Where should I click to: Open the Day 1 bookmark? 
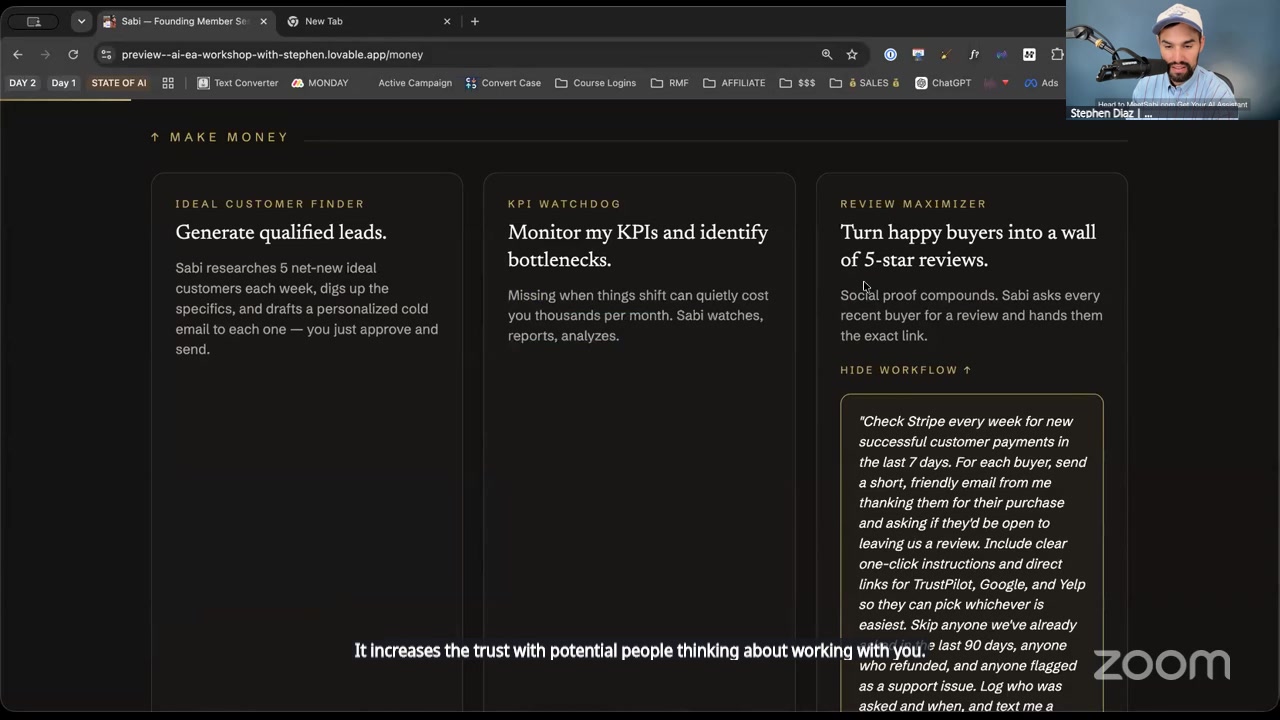(64, 83)
